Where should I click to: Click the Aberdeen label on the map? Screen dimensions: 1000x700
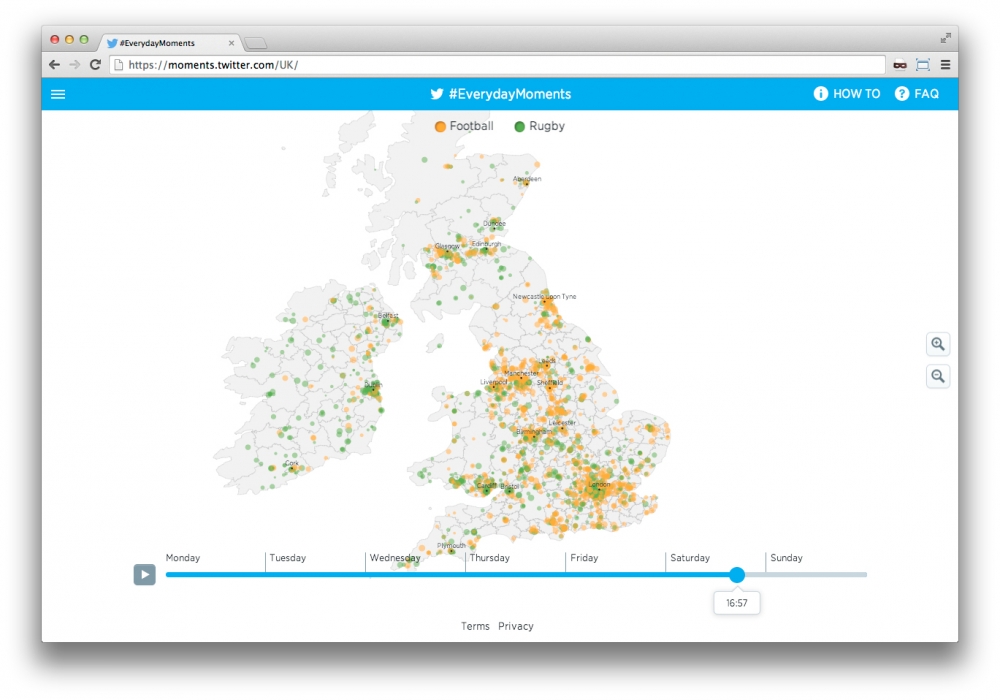(527, 179)
